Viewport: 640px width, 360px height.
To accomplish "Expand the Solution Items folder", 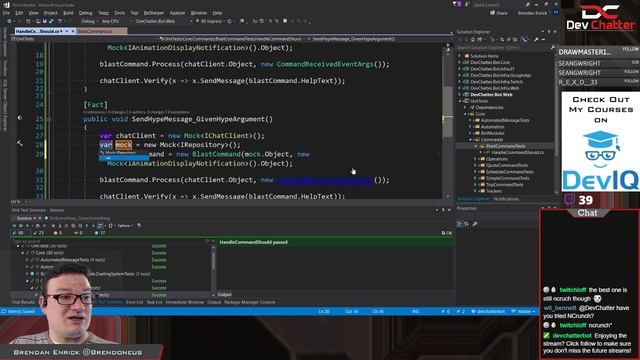I will [460, 56].
